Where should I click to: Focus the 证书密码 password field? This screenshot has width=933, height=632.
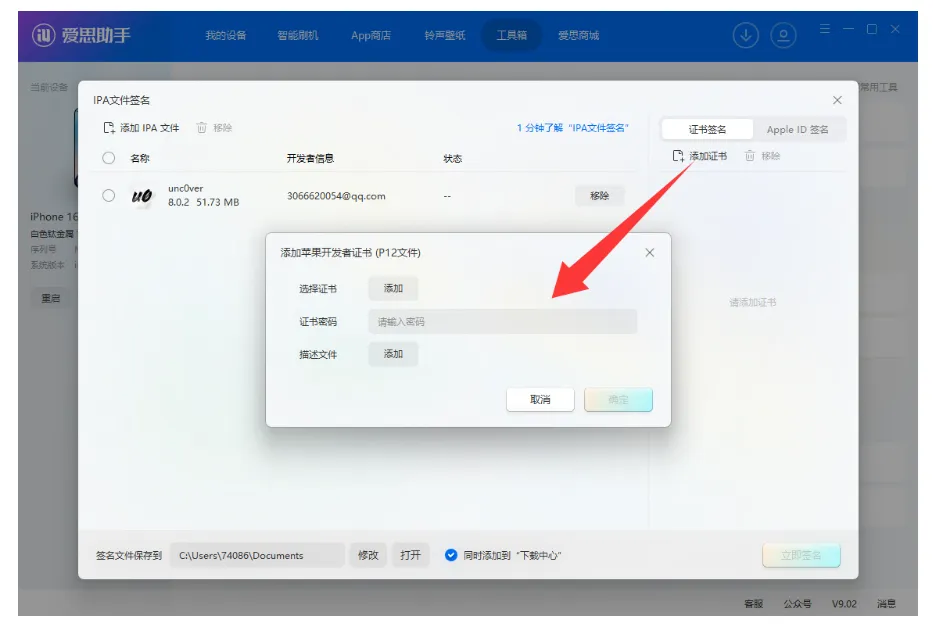[503, 322]
